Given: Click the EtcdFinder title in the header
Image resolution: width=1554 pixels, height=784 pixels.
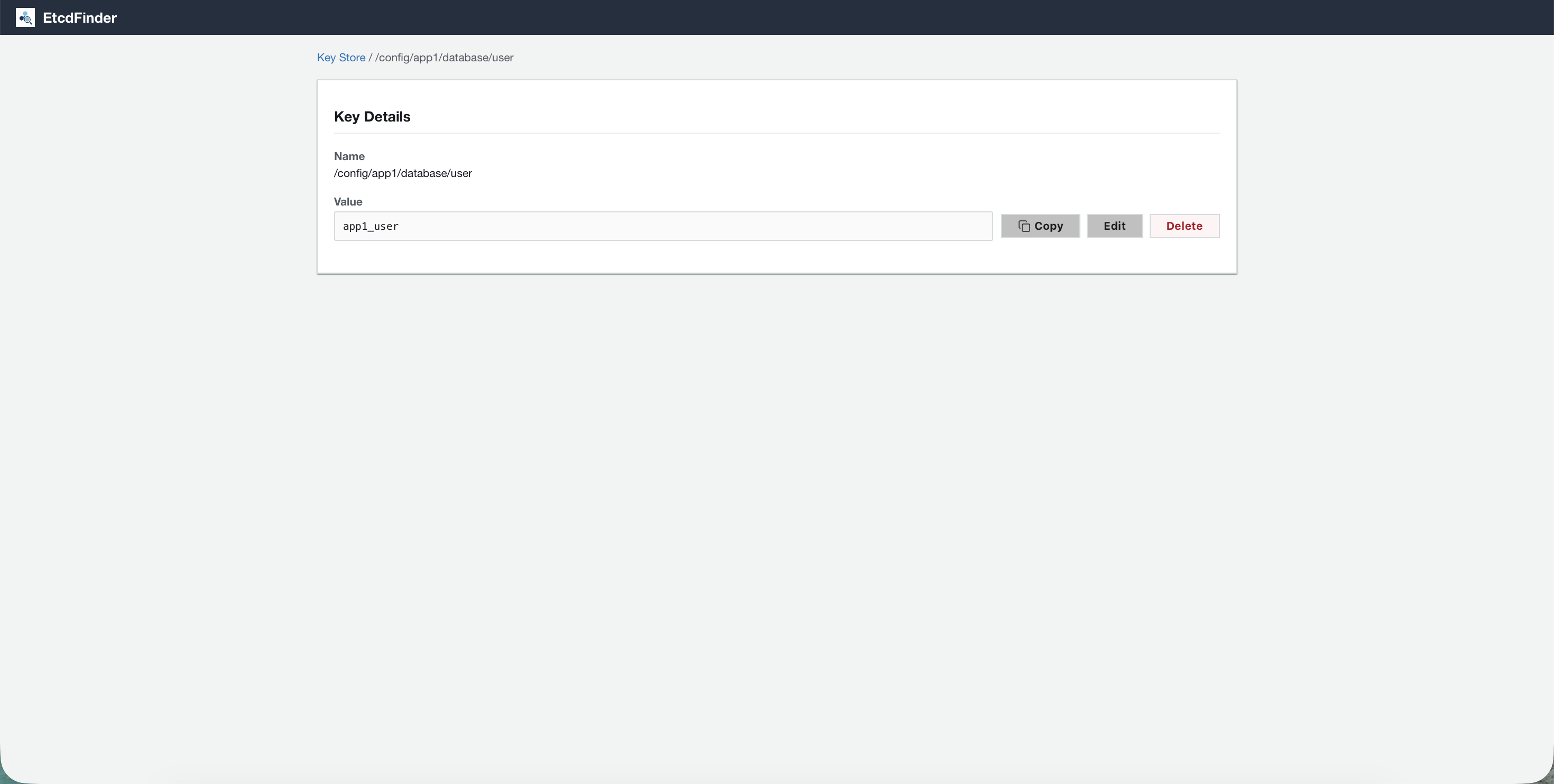Looking at the screenshot, I should tap(79, 17).
